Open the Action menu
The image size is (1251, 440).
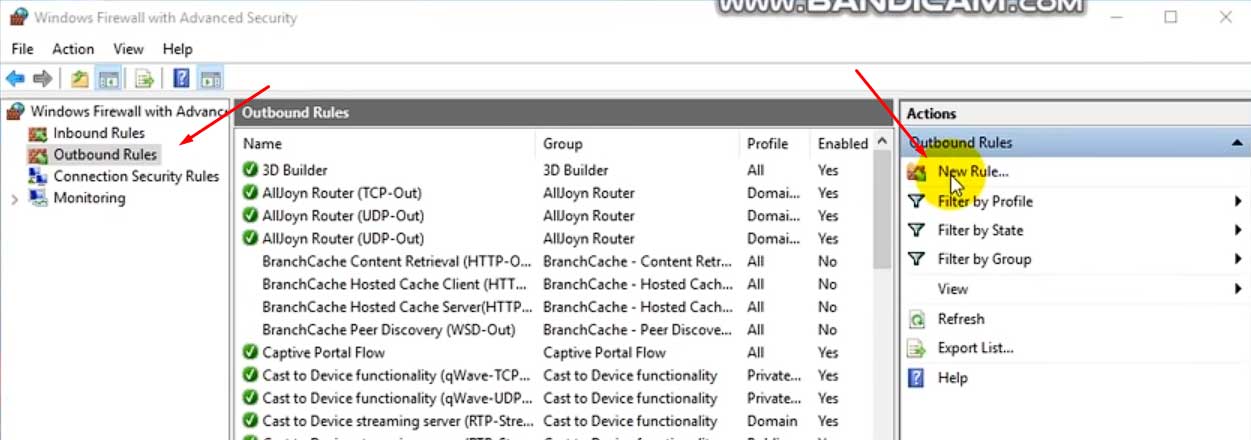[x=73, y=49]
